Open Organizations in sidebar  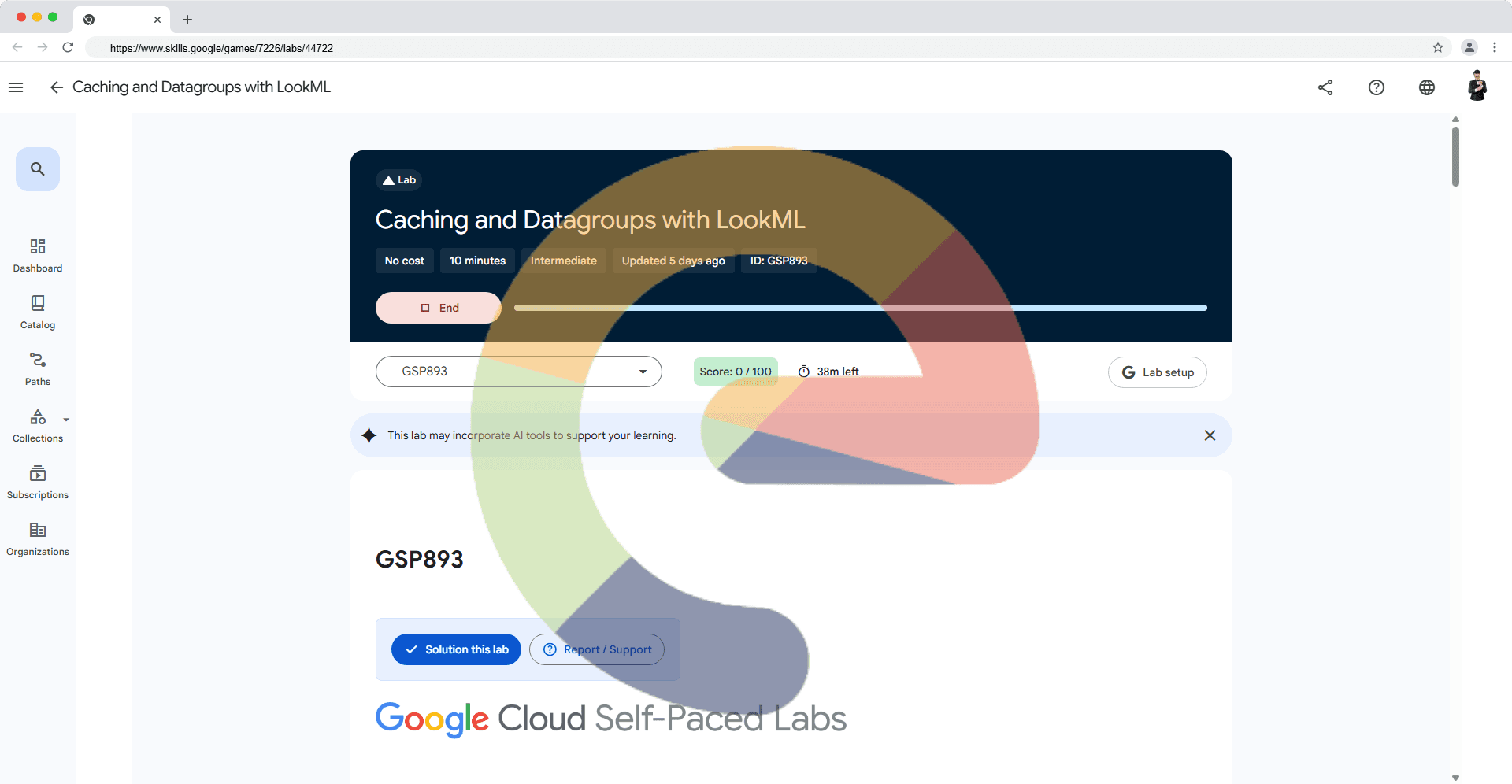click(38, 539)
